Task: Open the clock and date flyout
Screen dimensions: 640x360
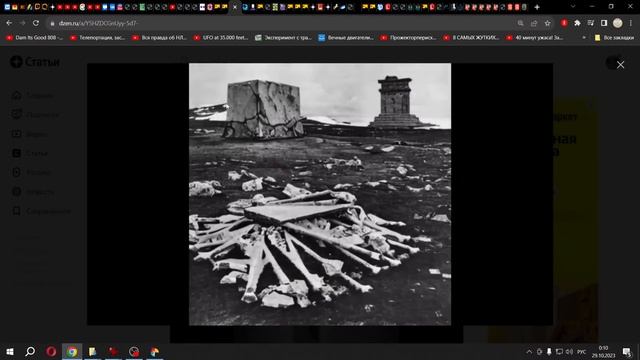Action: 603,351
